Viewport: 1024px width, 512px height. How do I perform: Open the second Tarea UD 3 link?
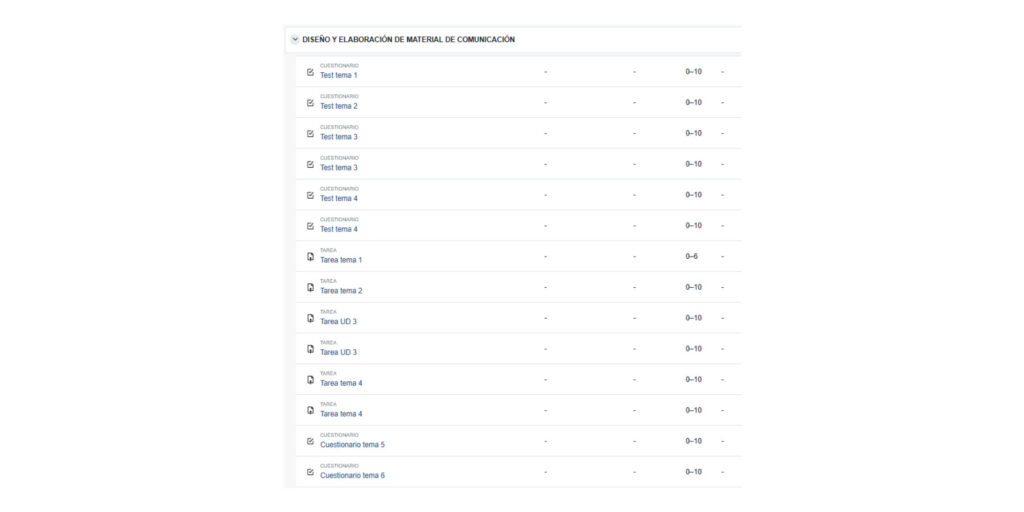tap(338, 352)
